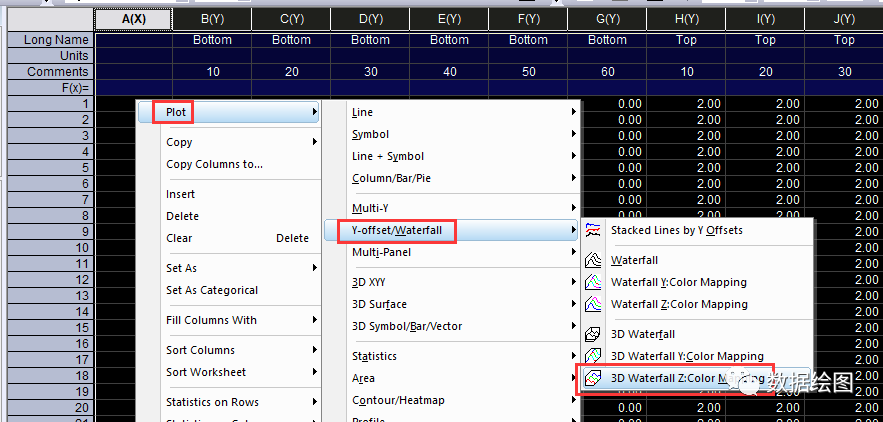Expand the 3D Surface submenu
The width and height of the screenshot is (883, 422).
pyautogui.click(x=452, y=304)
